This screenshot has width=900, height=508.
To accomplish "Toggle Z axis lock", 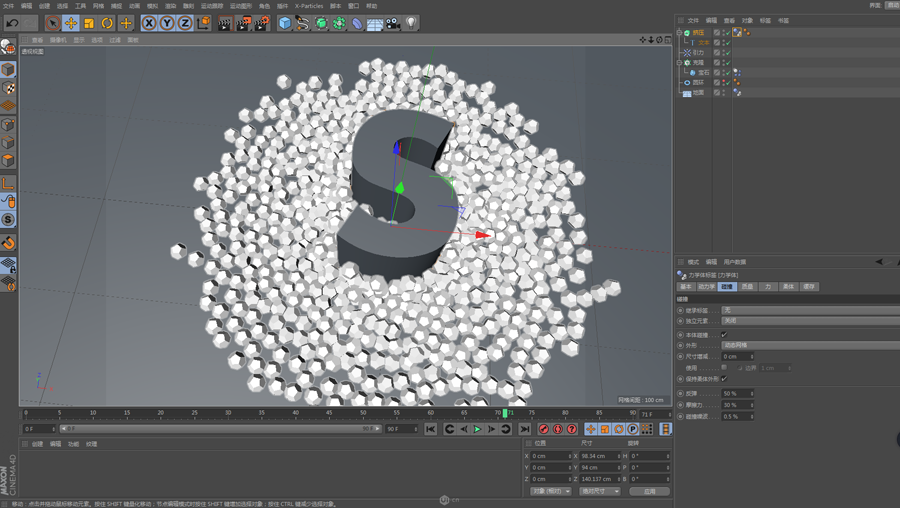I will 185,24.
